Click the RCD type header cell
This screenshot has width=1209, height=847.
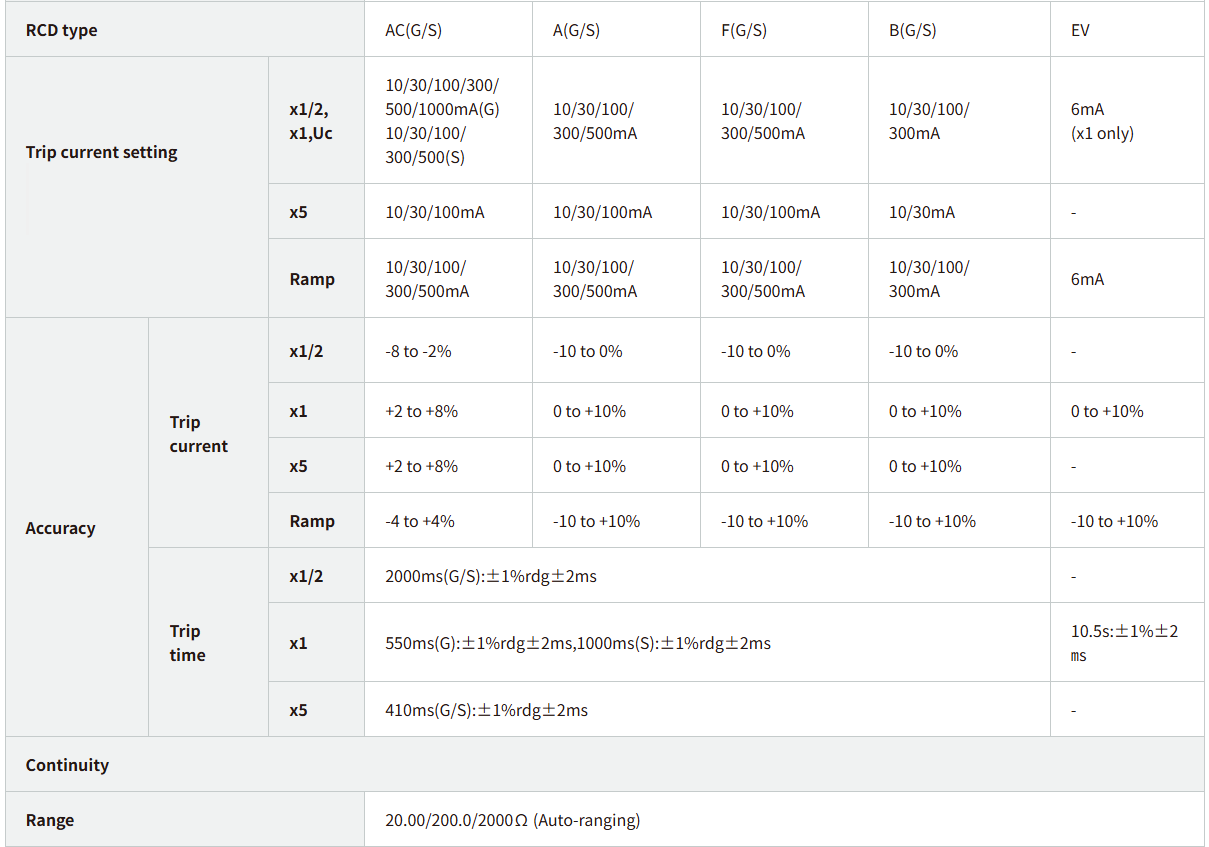pyautogui.click(x=62, y=30)
